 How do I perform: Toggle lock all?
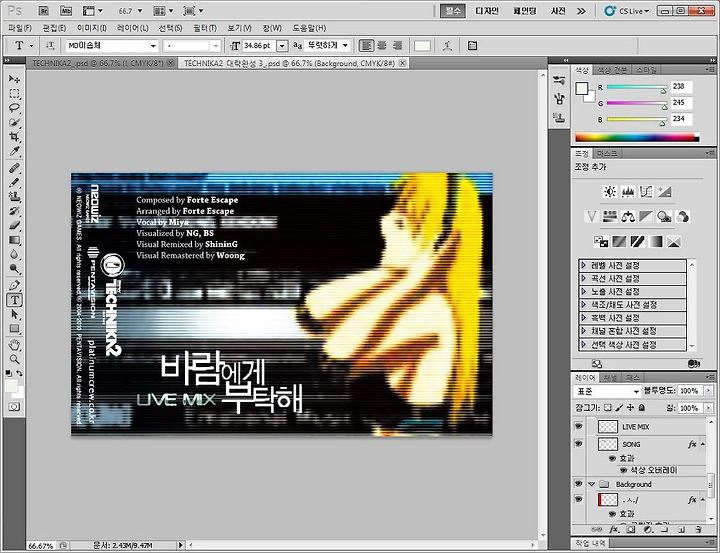click(x=642, y=407)
